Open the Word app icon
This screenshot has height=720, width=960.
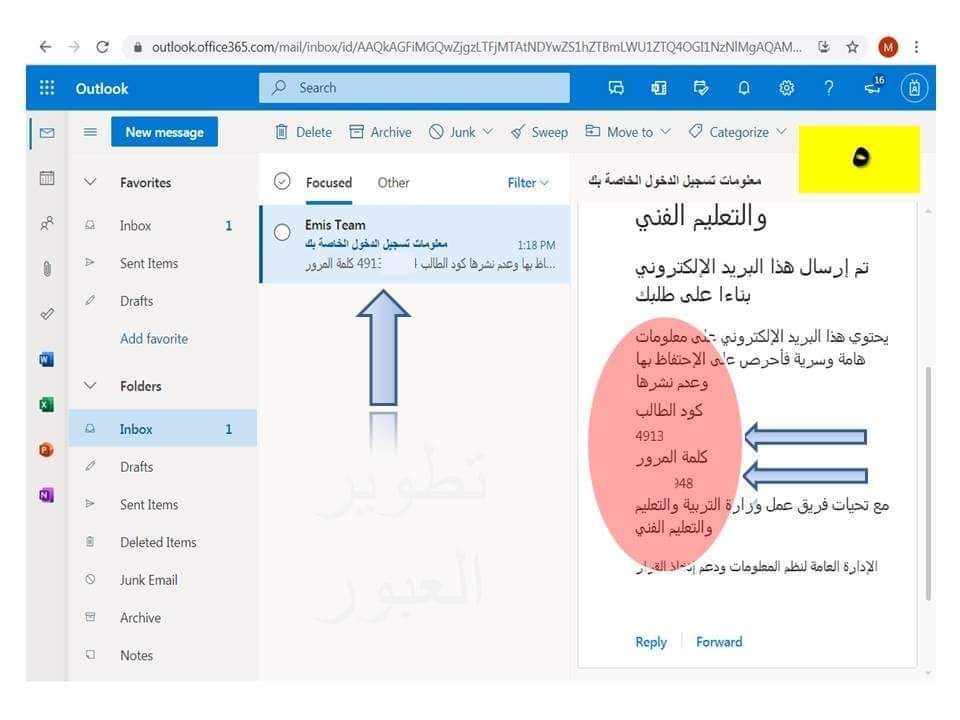click(x=47, y=359)
